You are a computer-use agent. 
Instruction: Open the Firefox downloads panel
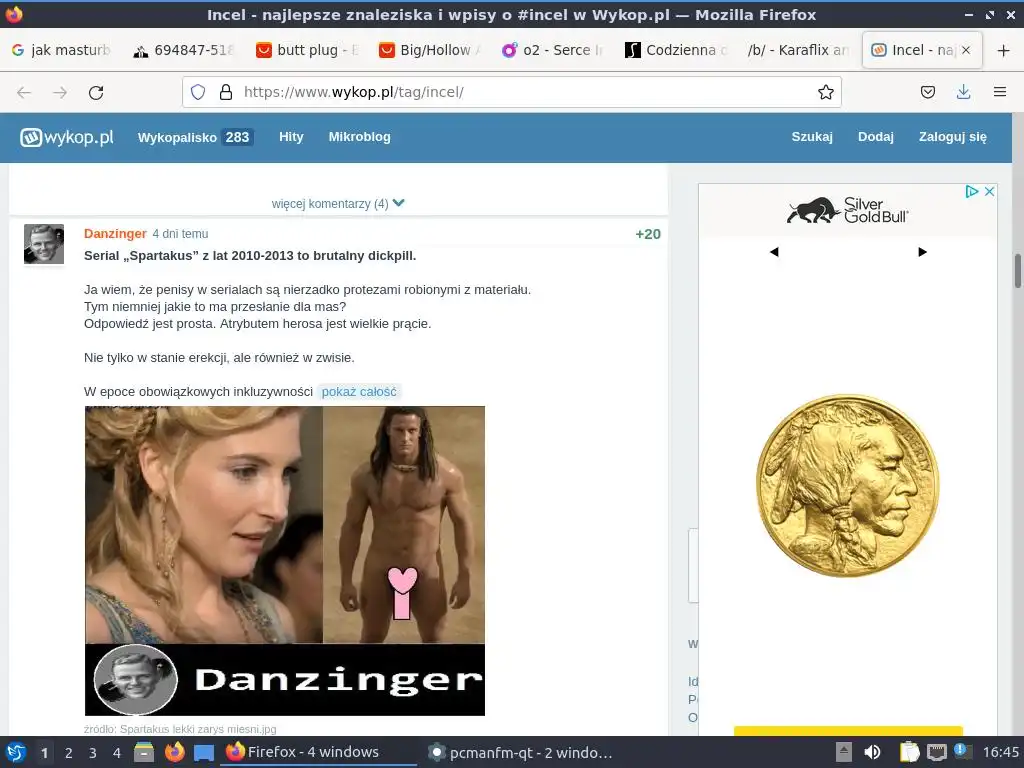pos(963,92)
